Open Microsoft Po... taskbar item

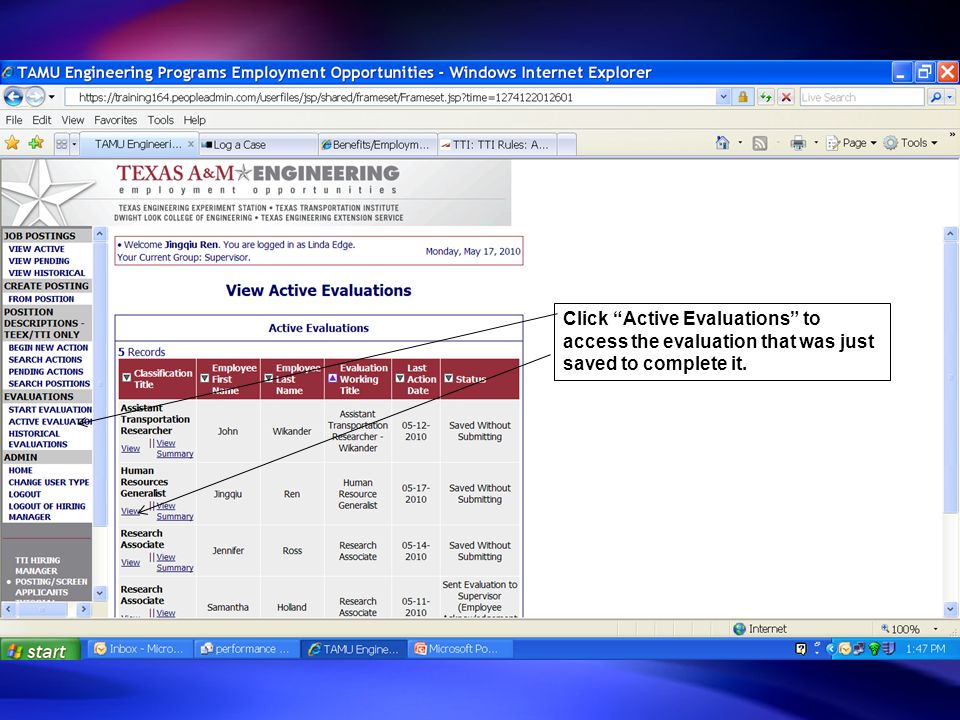click(x=462, y=649)
